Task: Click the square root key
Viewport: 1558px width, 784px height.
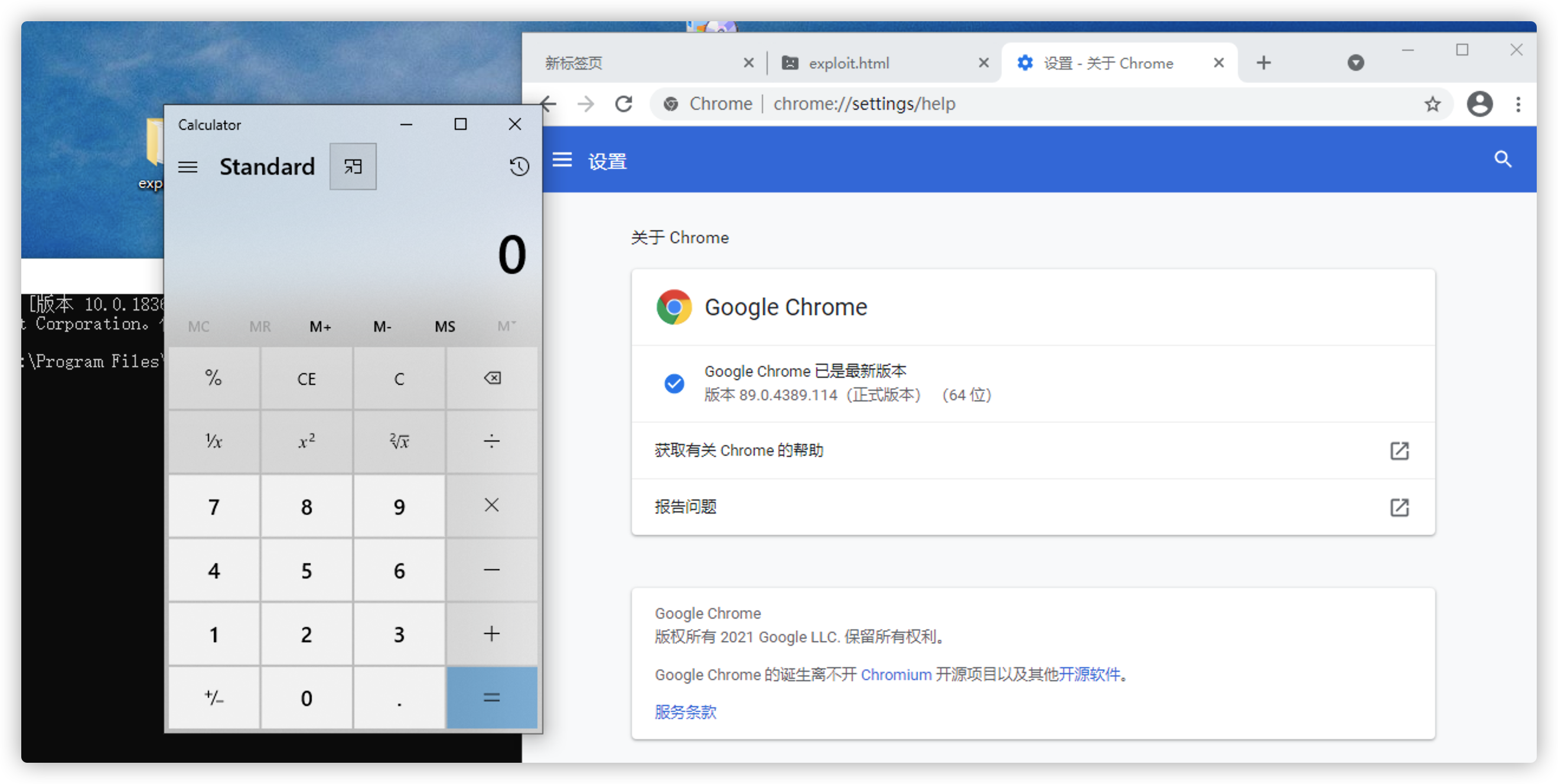Action: pos(399,442)
